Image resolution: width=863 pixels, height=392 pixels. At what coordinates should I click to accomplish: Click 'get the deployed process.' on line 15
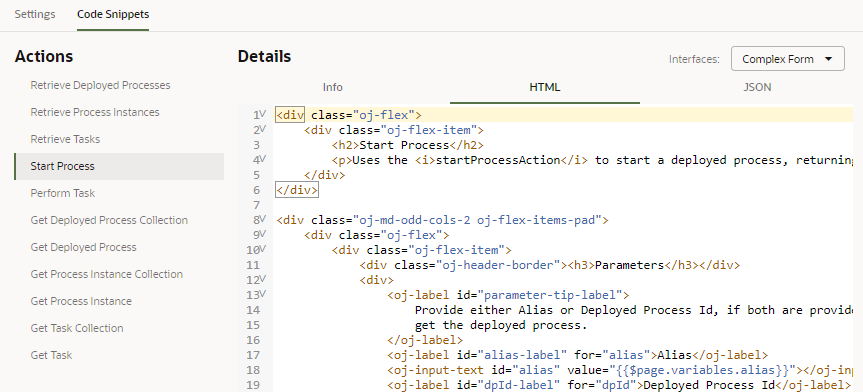click(x=501, y=325)
